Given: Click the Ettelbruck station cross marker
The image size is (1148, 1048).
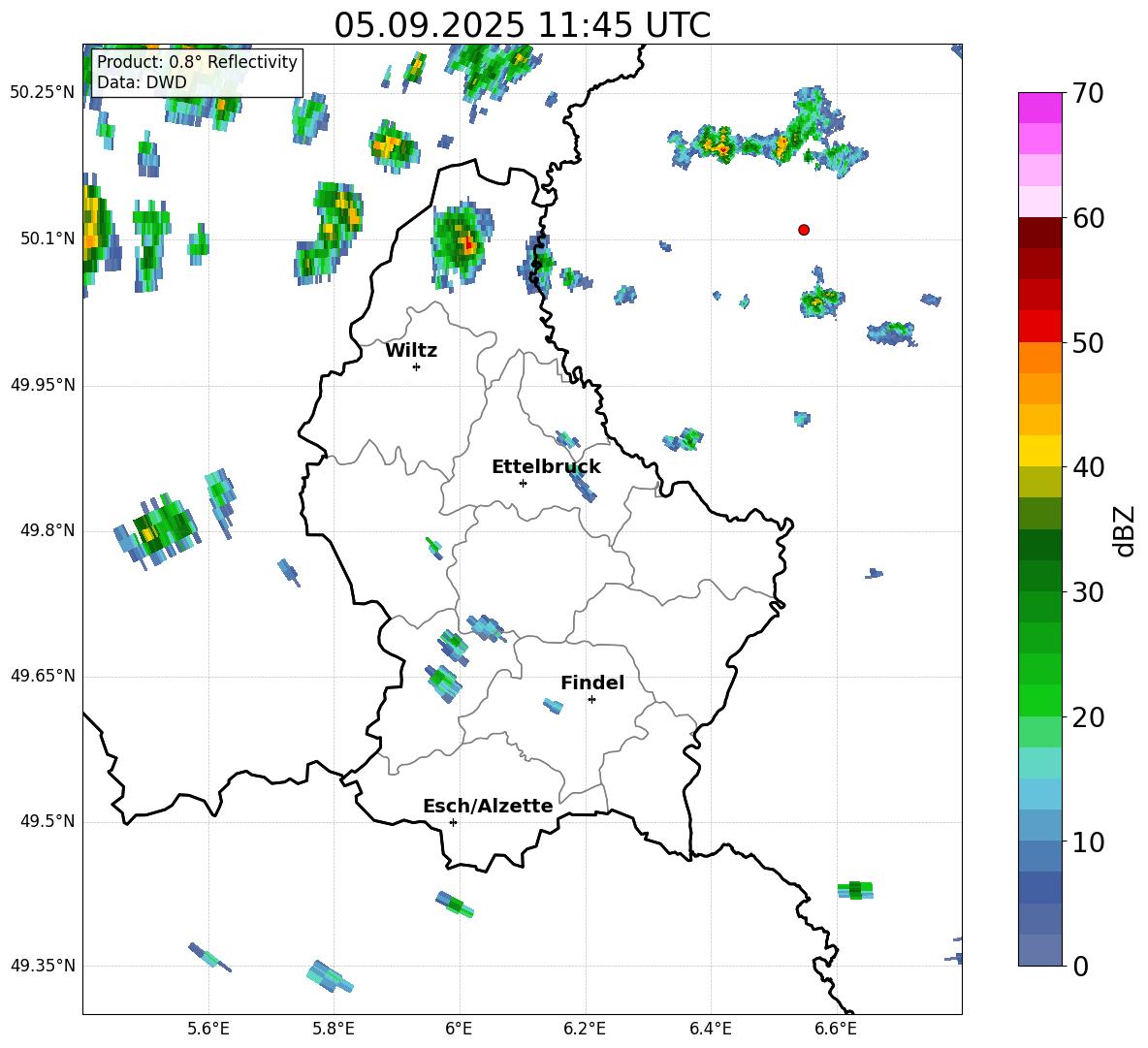Looking at the screenshot, I should [x=523, y=483].
